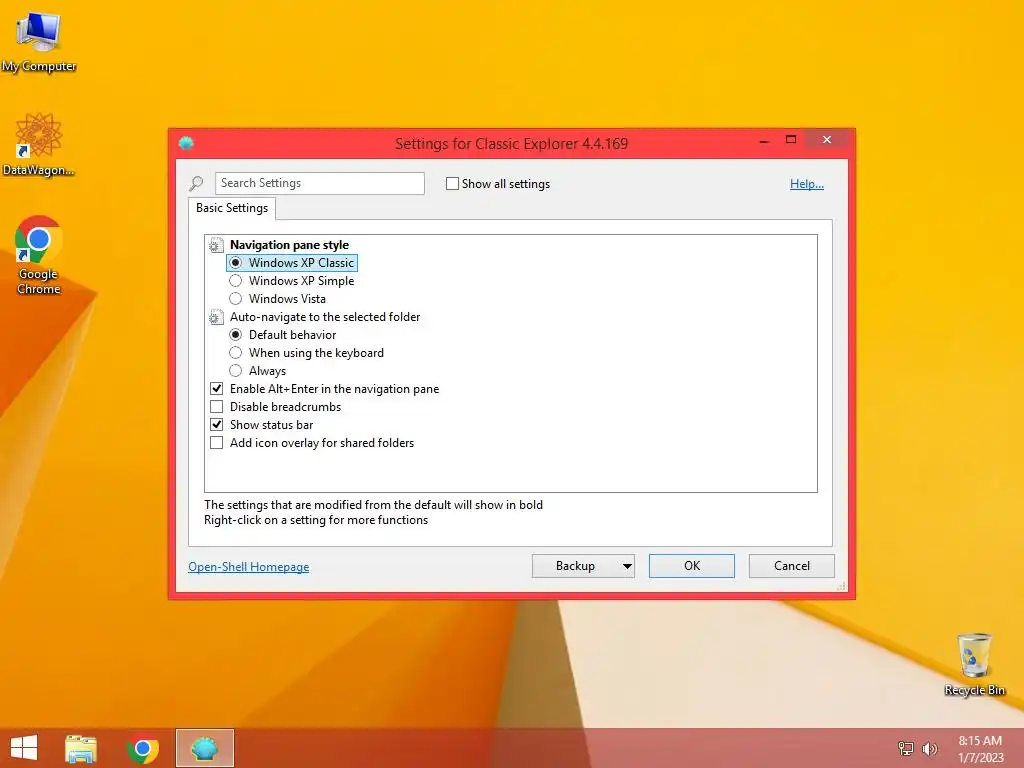Maximize the Classic Explorer settings window
This screenshot has width=1024, height=768.
[x=791, y=140]
